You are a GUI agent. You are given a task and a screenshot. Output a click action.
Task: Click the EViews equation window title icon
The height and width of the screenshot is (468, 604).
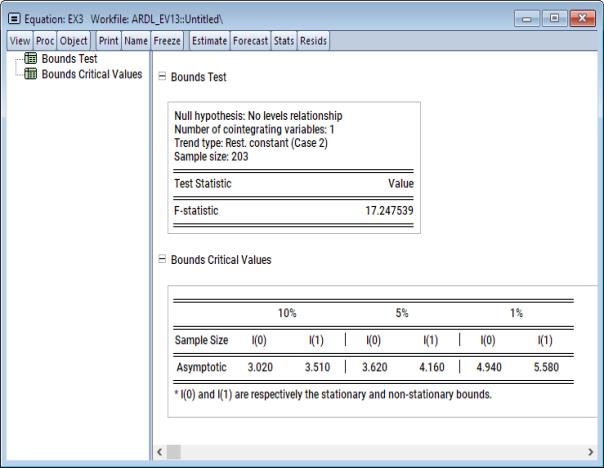tap(13, 17)
